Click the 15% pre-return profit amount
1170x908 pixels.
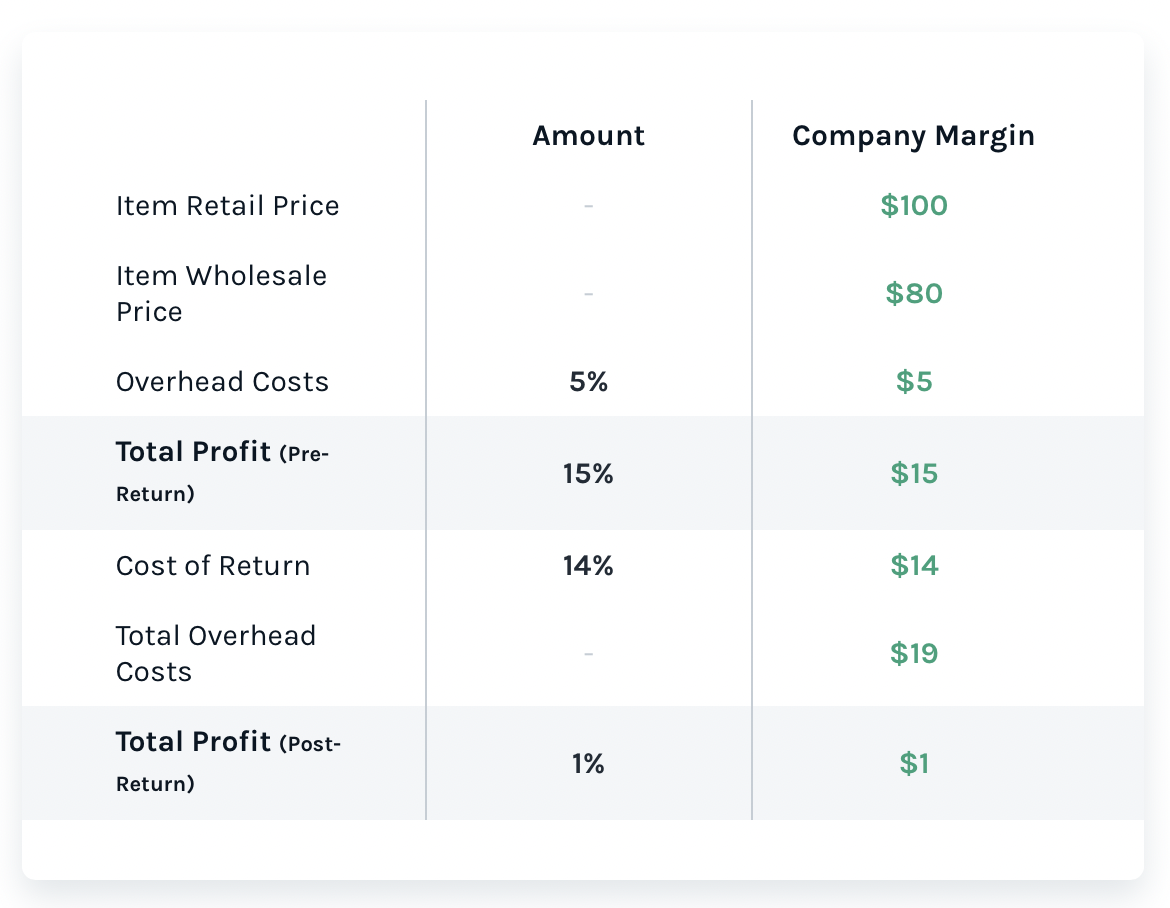[588, 474]
